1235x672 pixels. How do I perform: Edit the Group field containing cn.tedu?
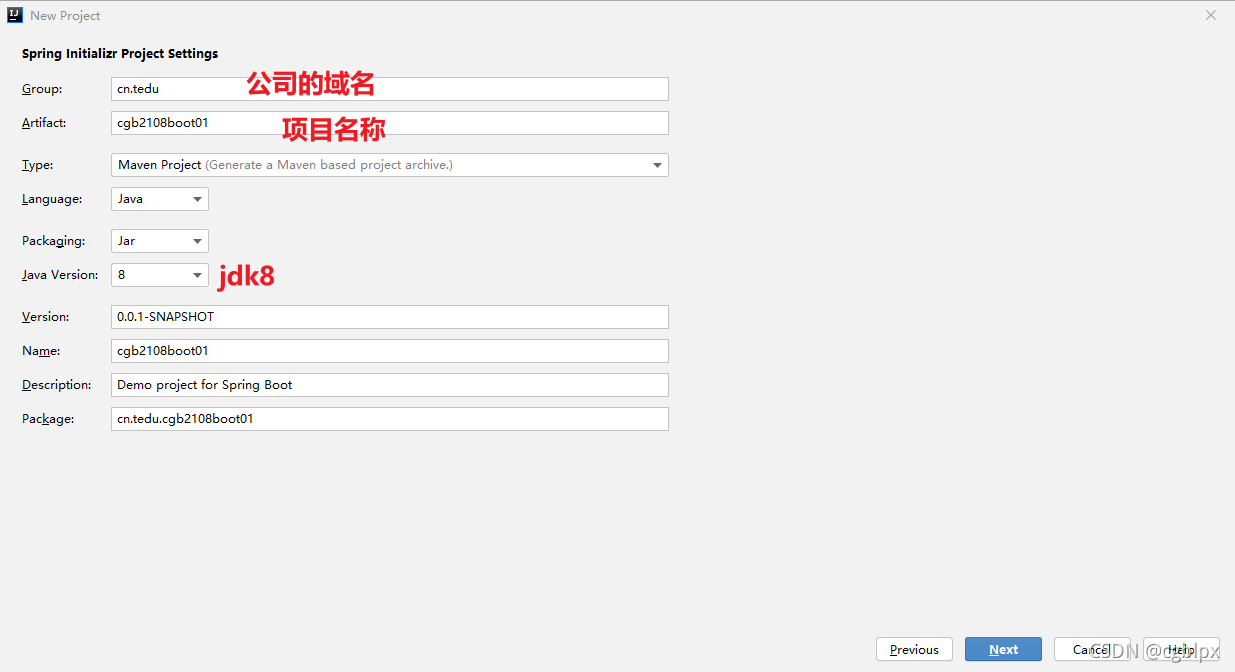(389, 89)
